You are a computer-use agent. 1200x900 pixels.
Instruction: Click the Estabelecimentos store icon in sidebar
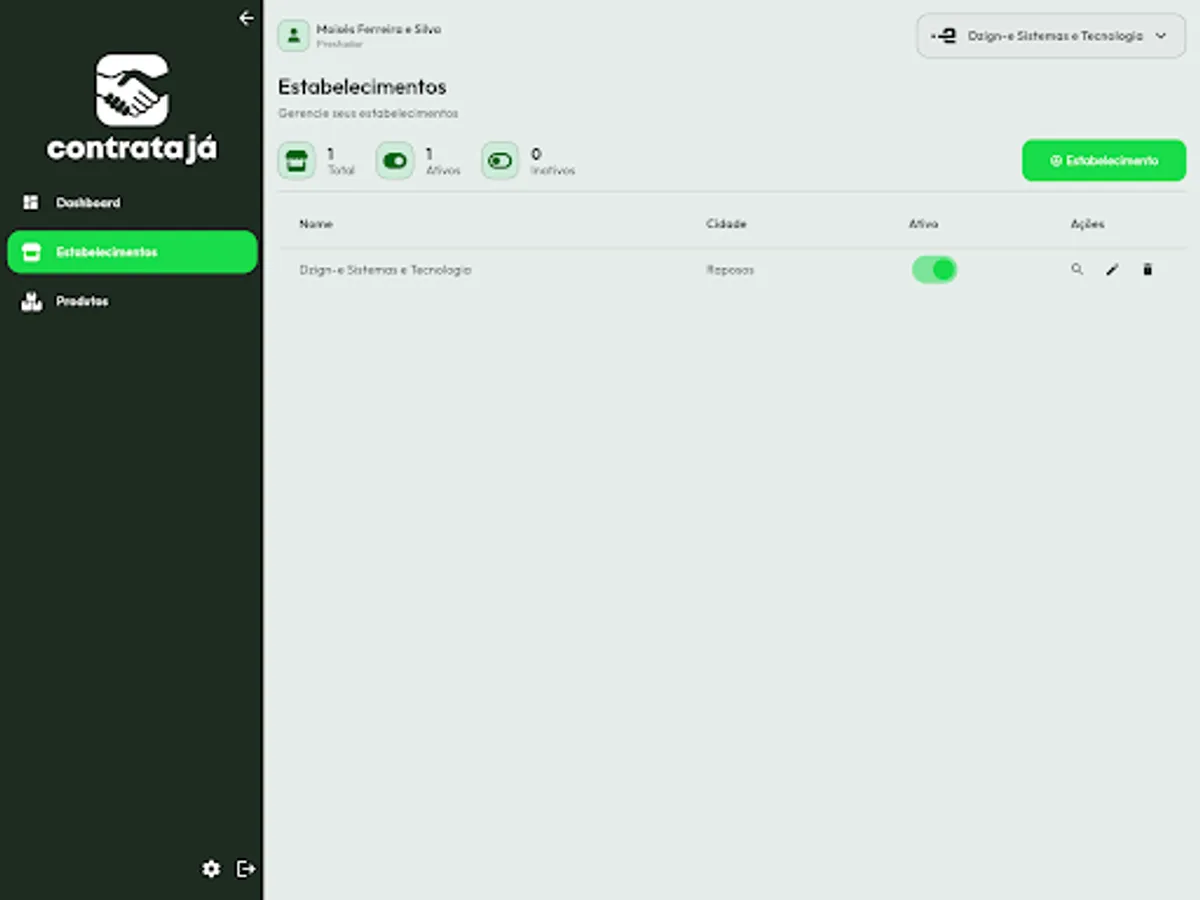[31, 252]
